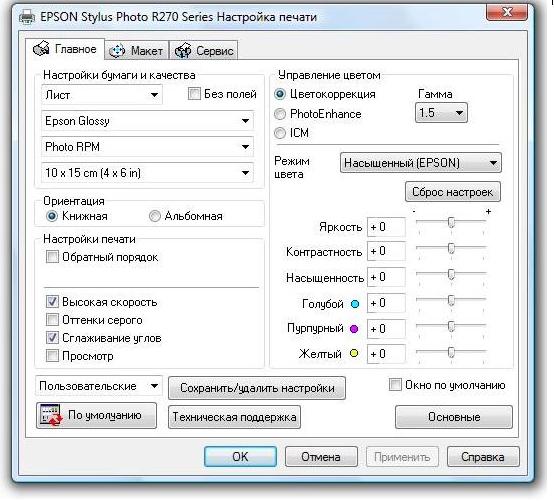Open the Epson Glossy paper type dropdown
The image size is (554, 502).
click(x=148, y=121)
